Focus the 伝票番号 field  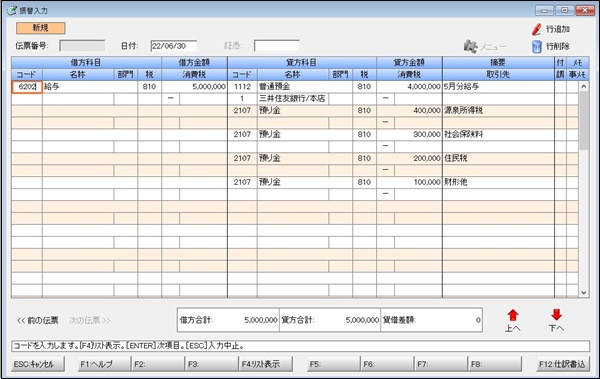coord(82,46)
